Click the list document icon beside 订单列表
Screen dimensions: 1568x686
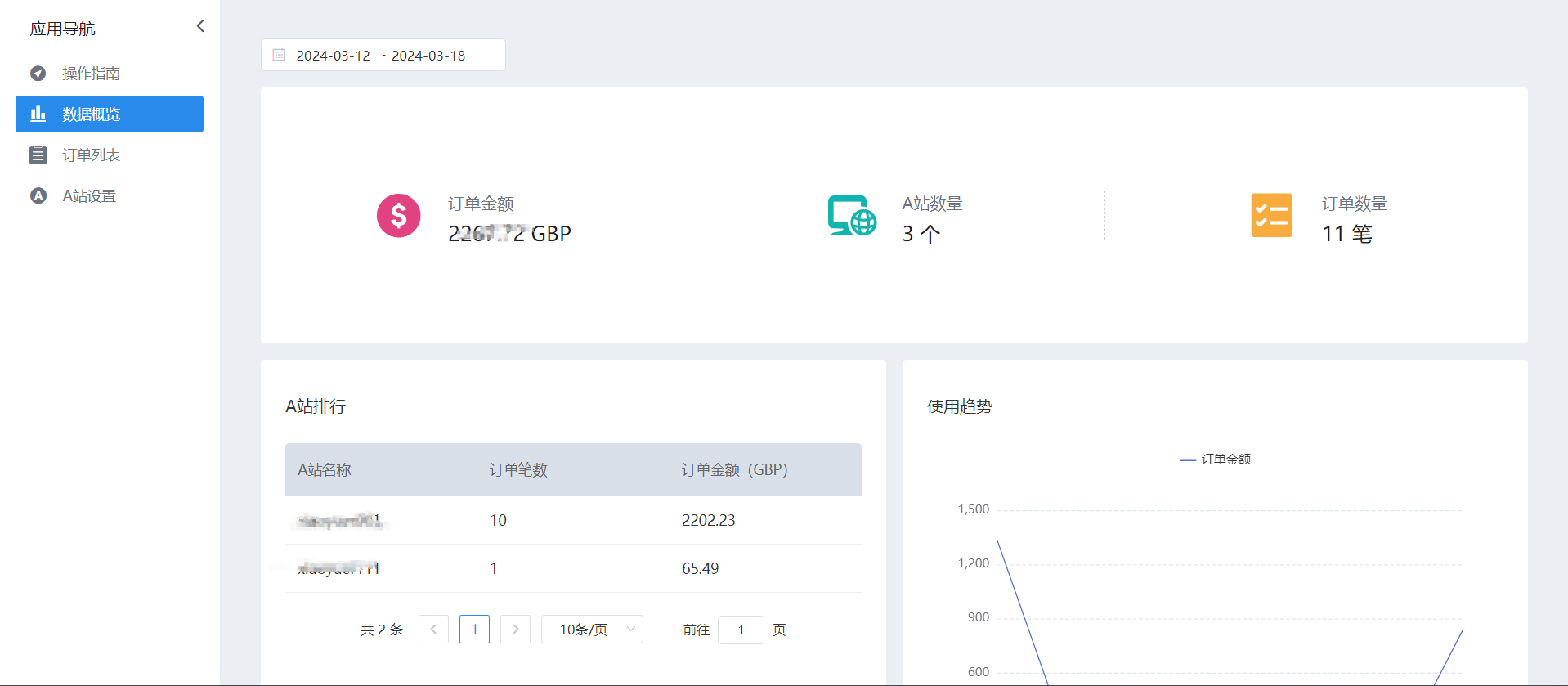pyautogui.click(x=38, y=155)
